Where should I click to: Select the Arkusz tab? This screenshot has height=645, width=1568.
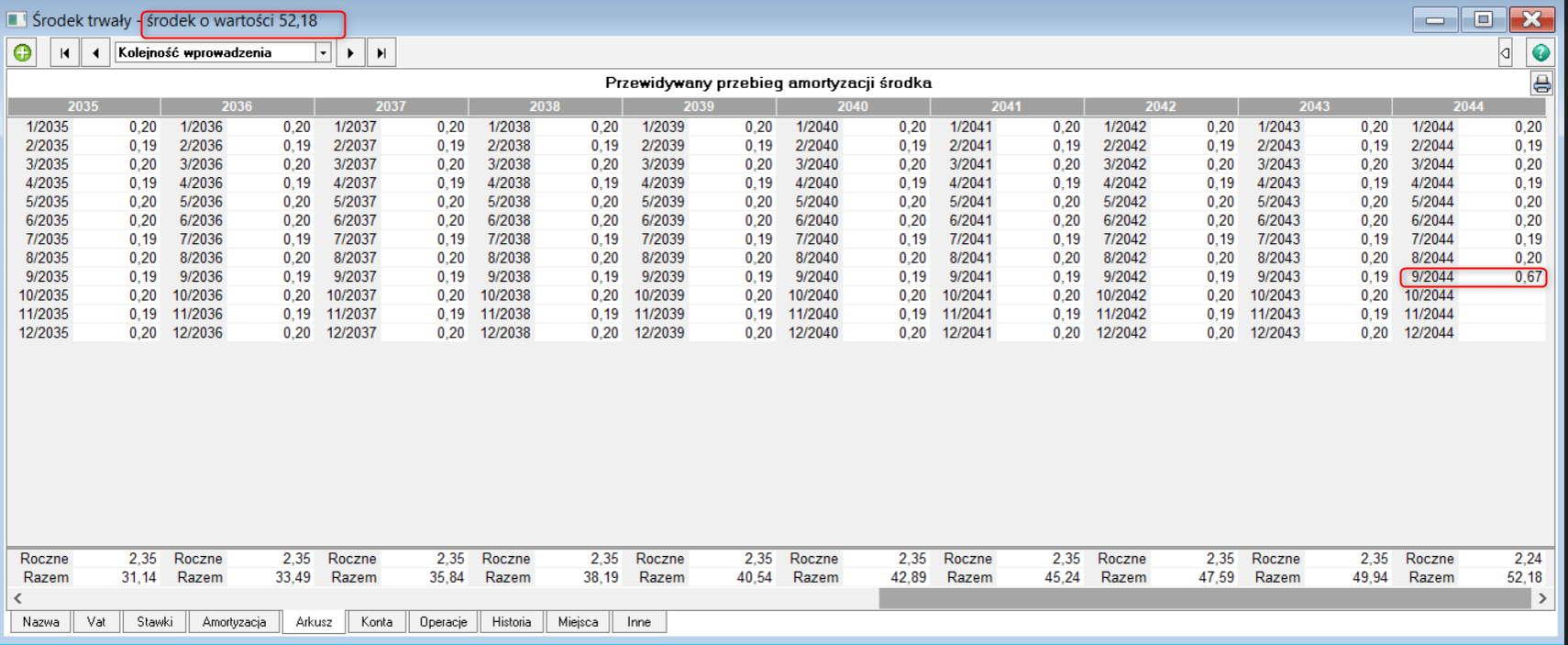pyautogui.click(x=314, y=622)
